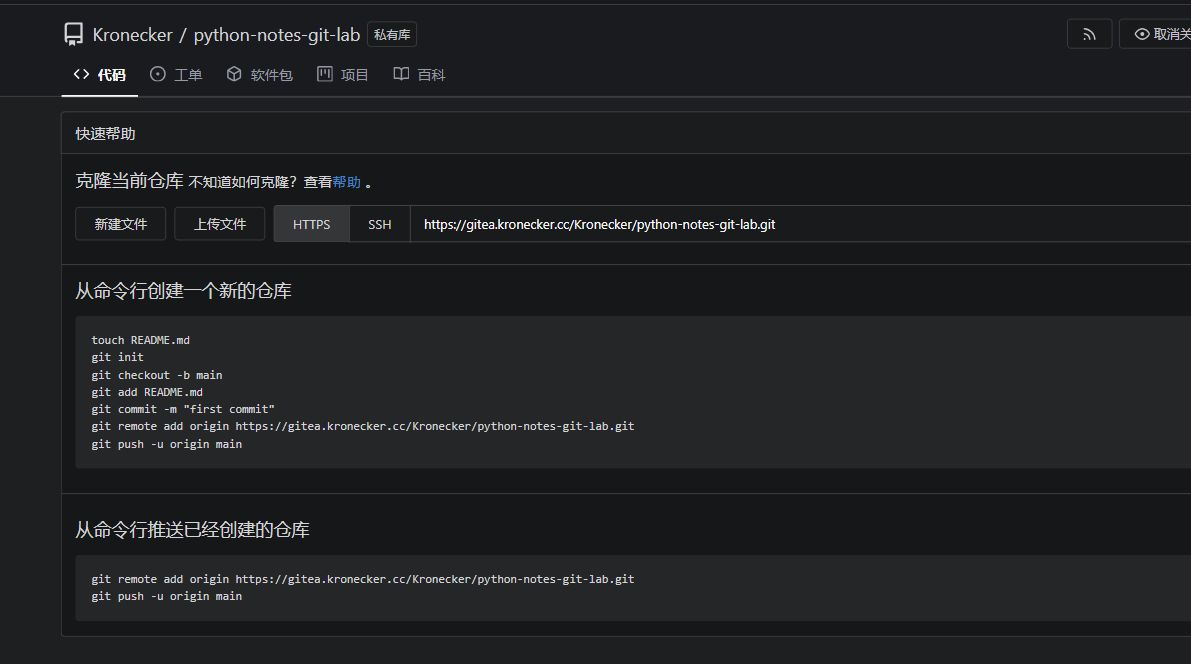Click the 克隆当前仓库 heading
The image size is (1191, 664).
click(129, 181)
